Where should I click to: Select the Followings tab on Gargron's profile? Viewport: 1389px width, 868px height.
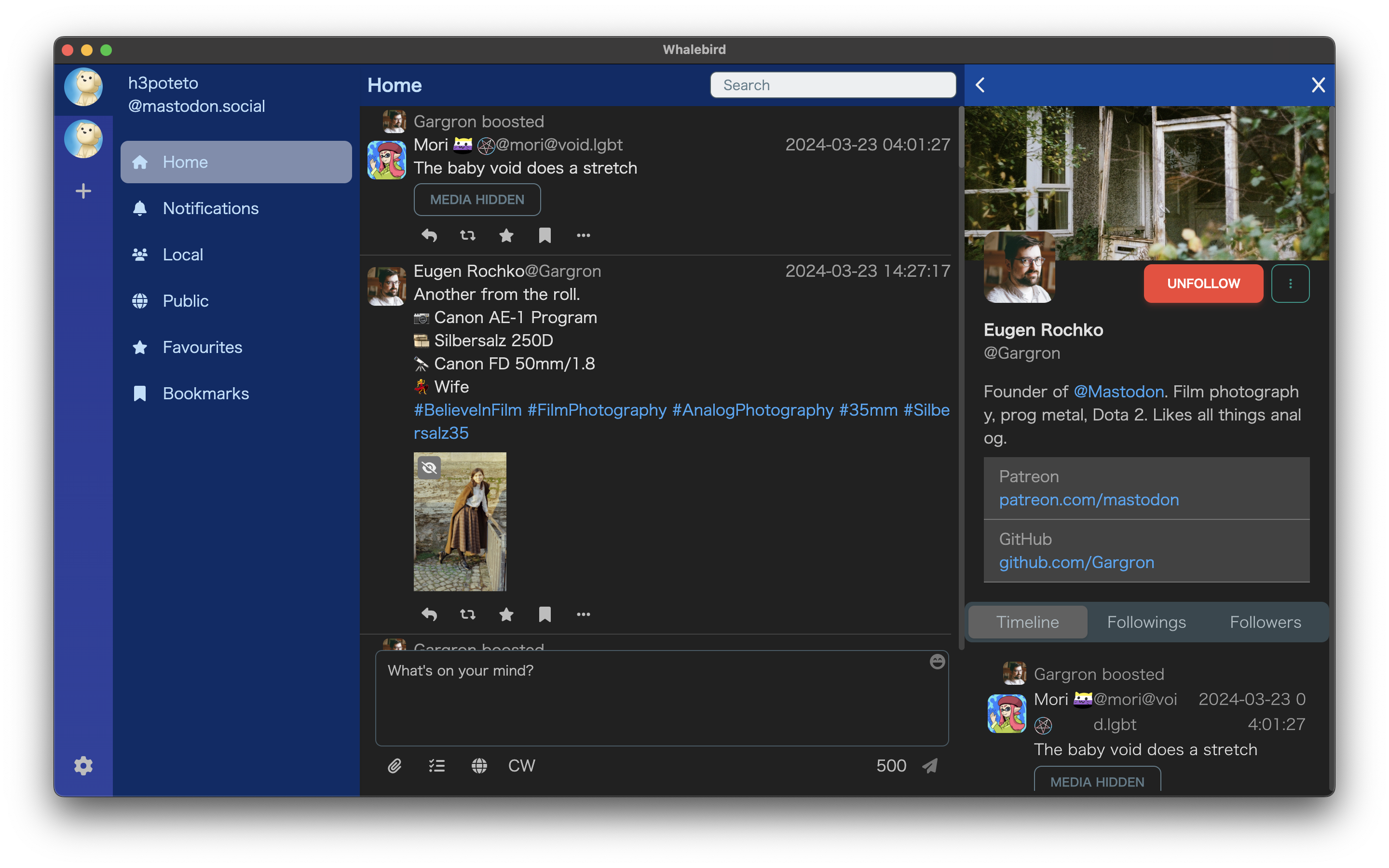click(x=1146, y=622)
